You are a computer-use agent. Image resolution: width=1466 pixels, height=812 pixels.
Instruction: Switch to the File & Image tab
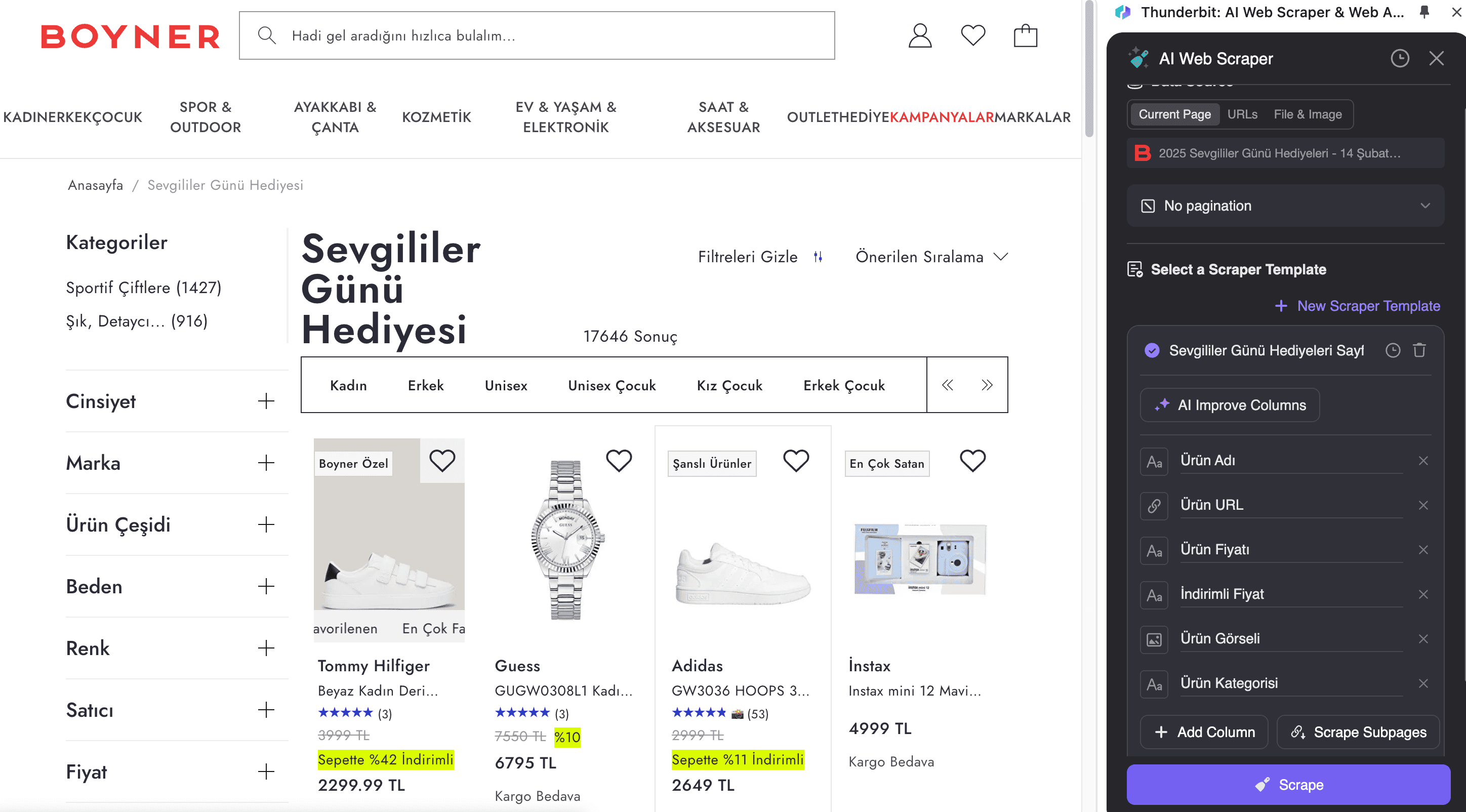(x=1307, y=114)
